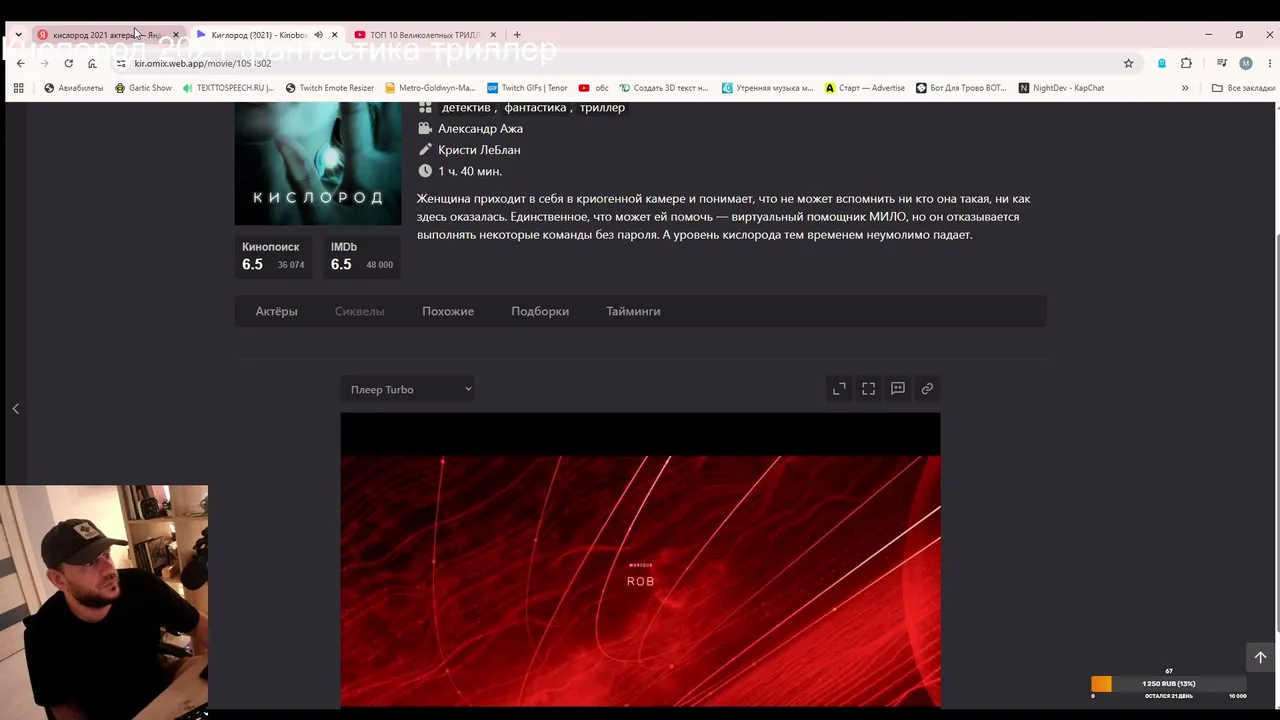Open the media control button in toolbar
Image resolution: width=1280 pixels, height=720 pixels.
(1223, 63)
